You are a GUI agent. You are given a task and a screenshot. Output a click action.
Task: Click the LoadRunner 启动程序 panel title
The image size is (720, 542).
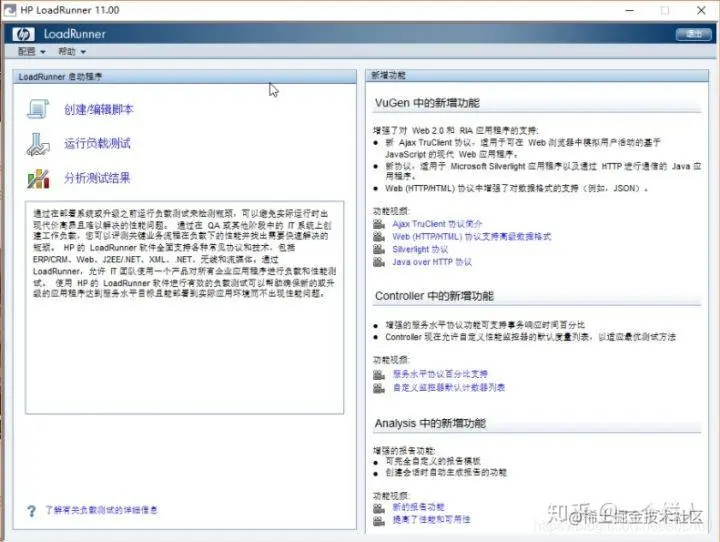point(60,77)
